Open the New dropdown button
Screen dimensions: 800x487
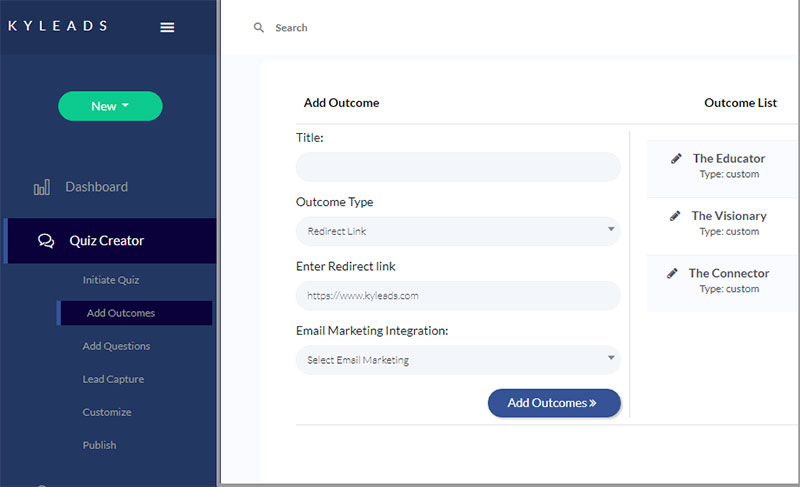[110, 106]
